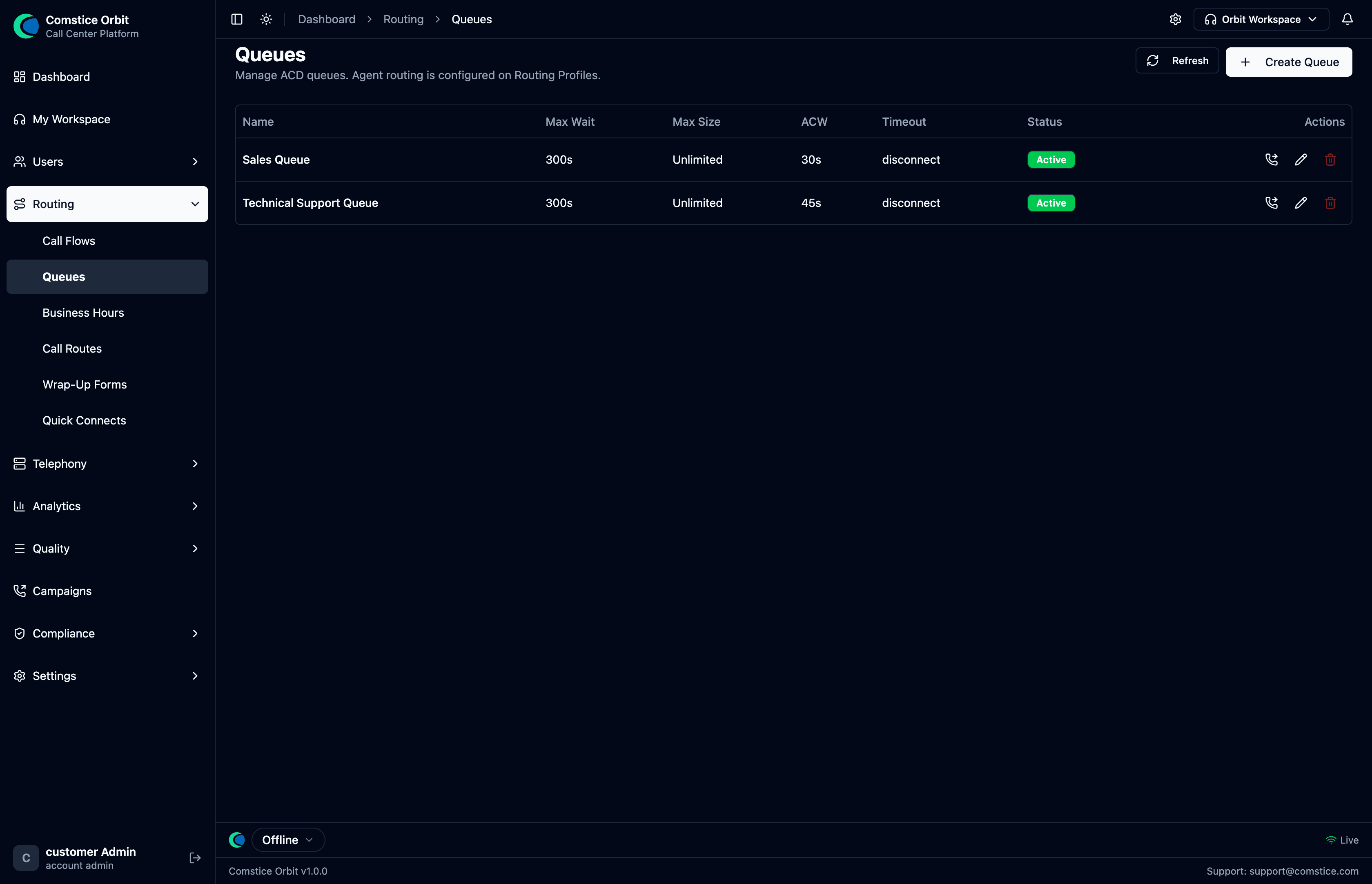Click the Settings gear icon in sidebar

pos(20,676)
